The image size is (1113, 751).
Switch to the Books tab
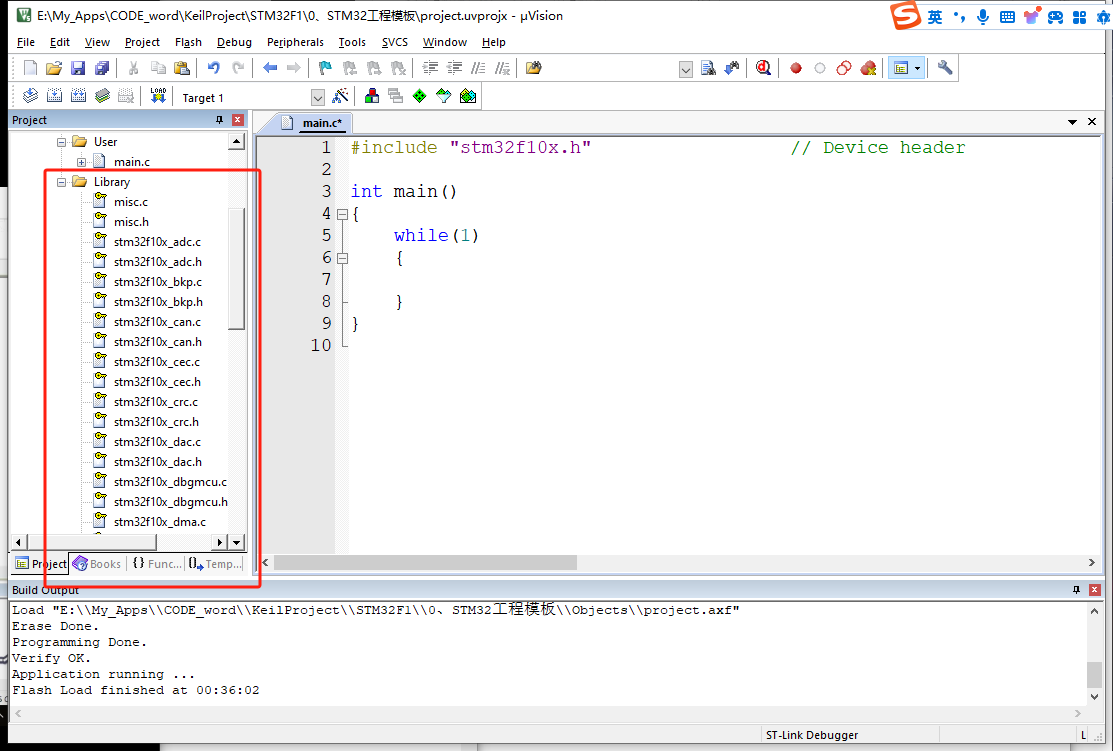[x=97, y=564]
